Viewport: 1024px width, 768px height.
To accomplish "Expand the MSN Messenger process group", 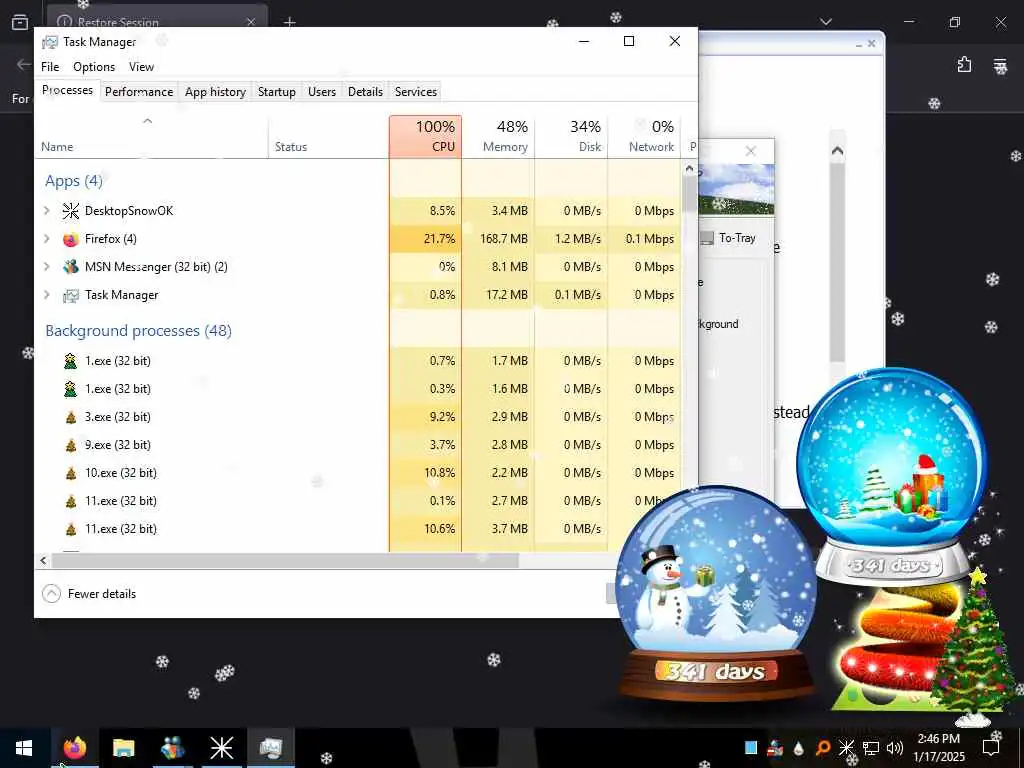I will (x=46, y=266).
